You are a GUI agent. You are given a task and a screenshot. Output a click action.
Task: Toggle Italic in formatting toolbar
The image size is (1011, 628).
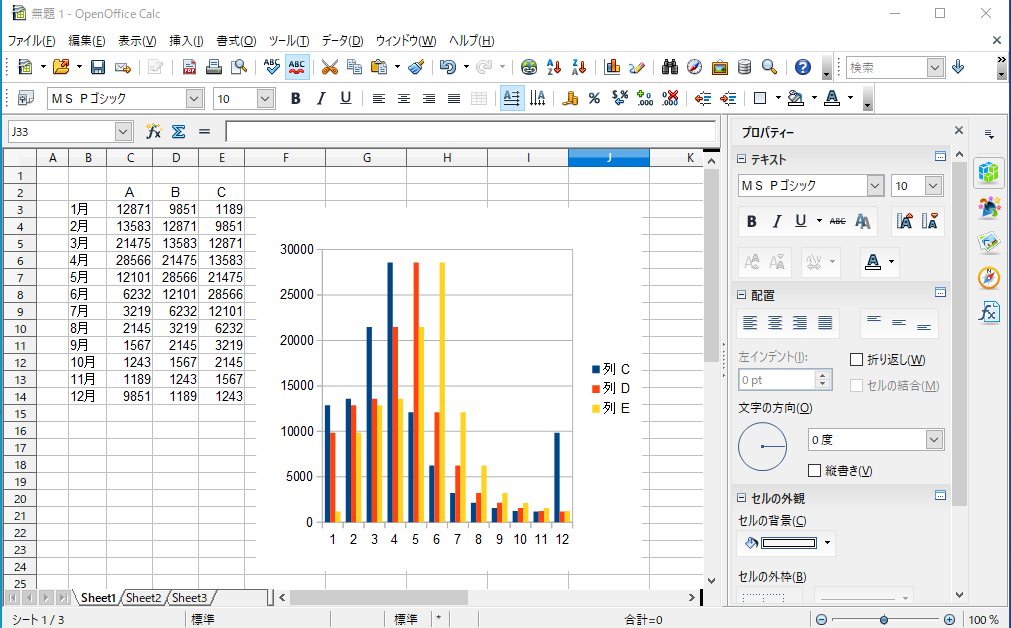(320, 98)
